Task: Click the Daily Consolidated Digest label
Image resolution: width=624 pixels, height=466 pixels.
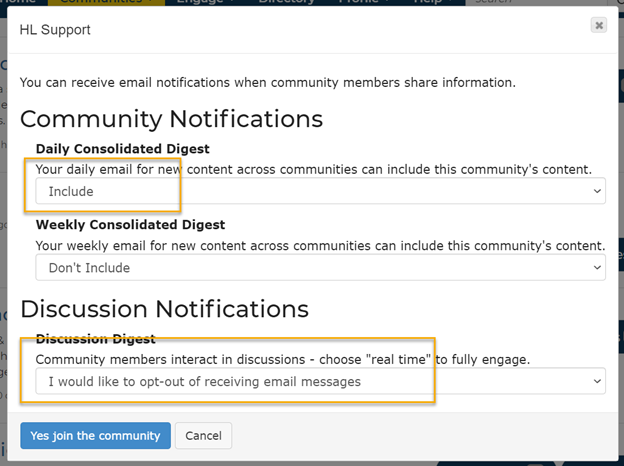Action: click(x=122, y=149)
